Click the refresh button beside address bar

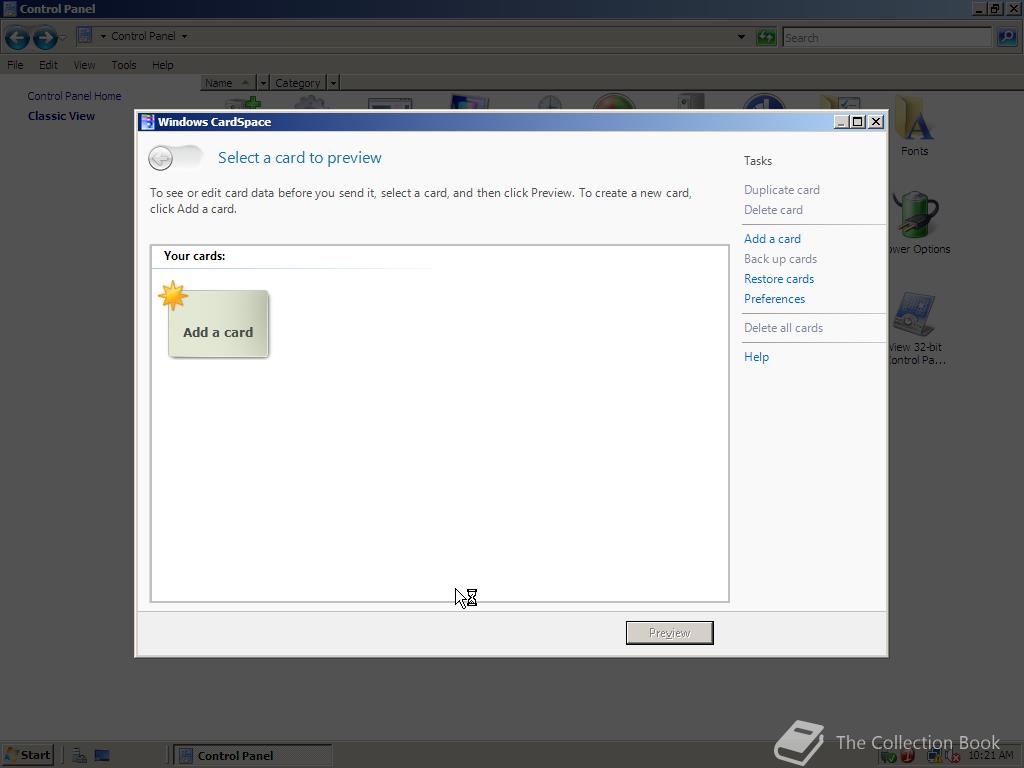pos(765,37)
